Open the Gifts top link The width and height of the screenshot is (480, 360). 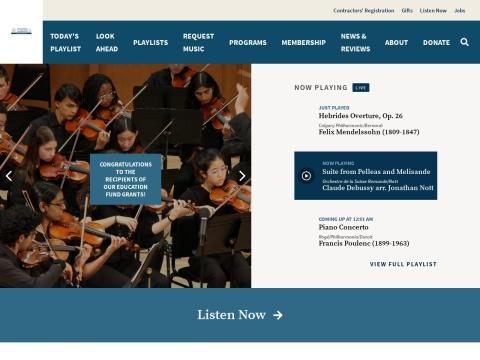click(407, 11)
